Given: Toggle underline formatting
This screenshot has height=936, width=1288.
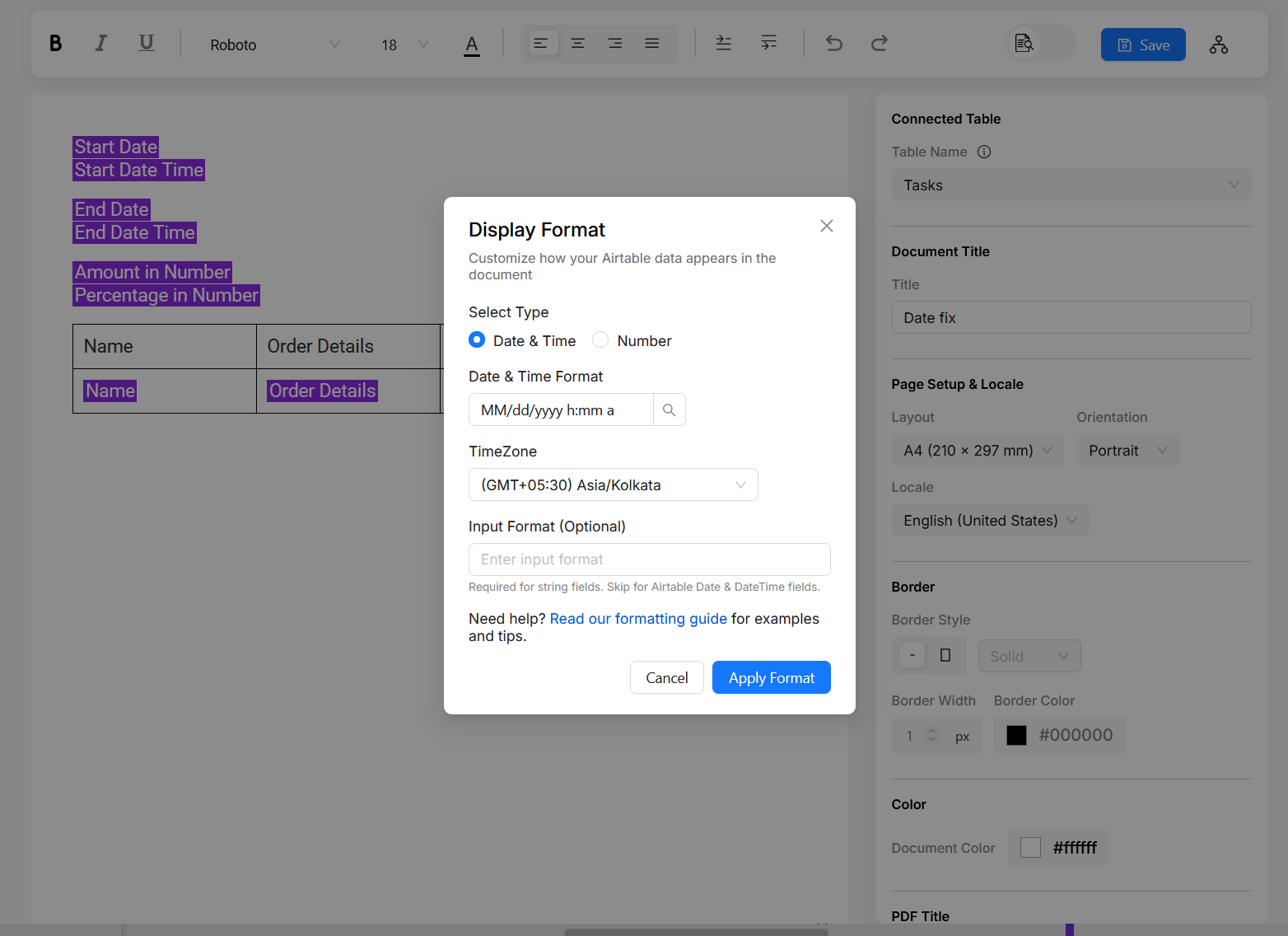Looking at the screenshot, I should (147, 44).
